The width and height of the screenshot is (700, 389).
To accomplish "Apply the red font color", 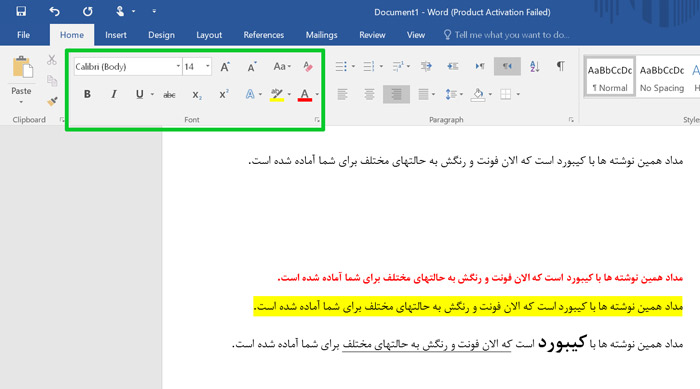I will point(304,95).
